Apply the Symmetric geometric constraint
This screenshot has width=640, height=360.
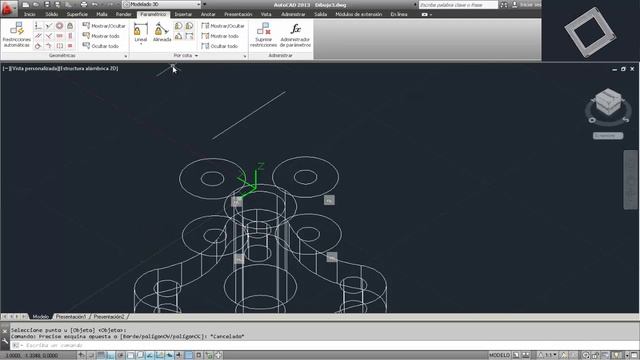coord(60,46)
